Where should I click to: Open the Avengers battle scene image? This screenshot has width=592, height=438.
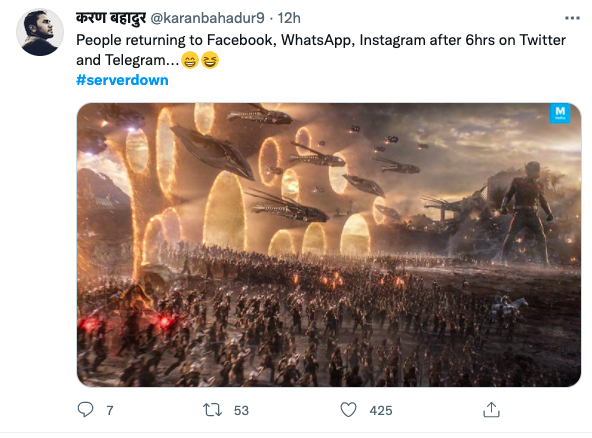pos(329,245)
